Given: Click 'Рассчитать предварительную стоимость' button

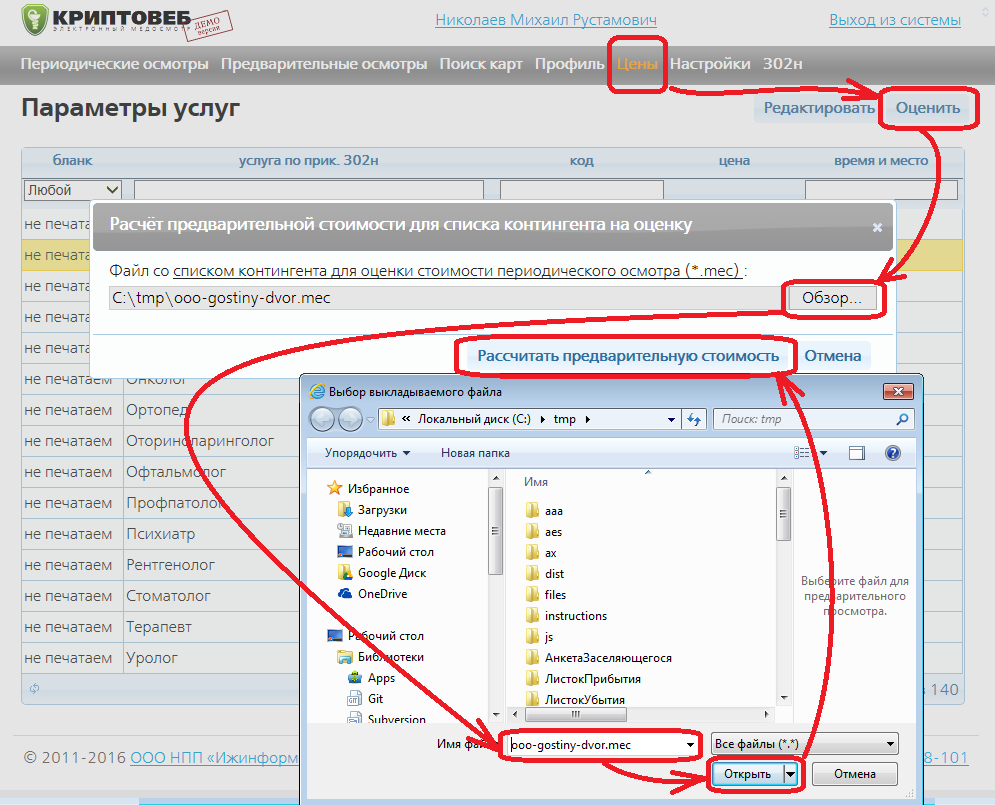Looking at the screenshot, I should [x=627, y=356].
